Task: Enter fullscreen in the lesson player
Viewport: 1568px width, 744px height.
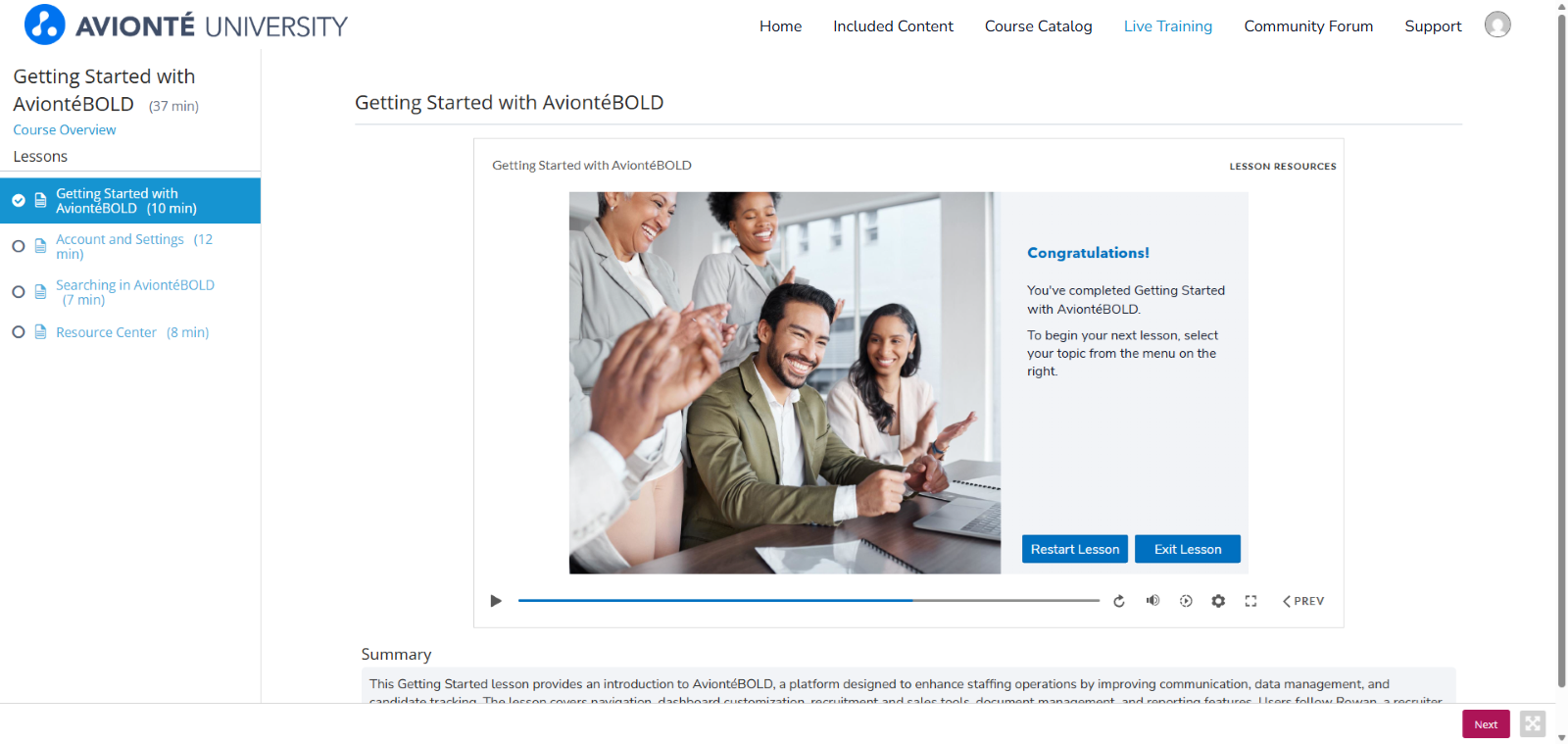Action: point(1250,601)
